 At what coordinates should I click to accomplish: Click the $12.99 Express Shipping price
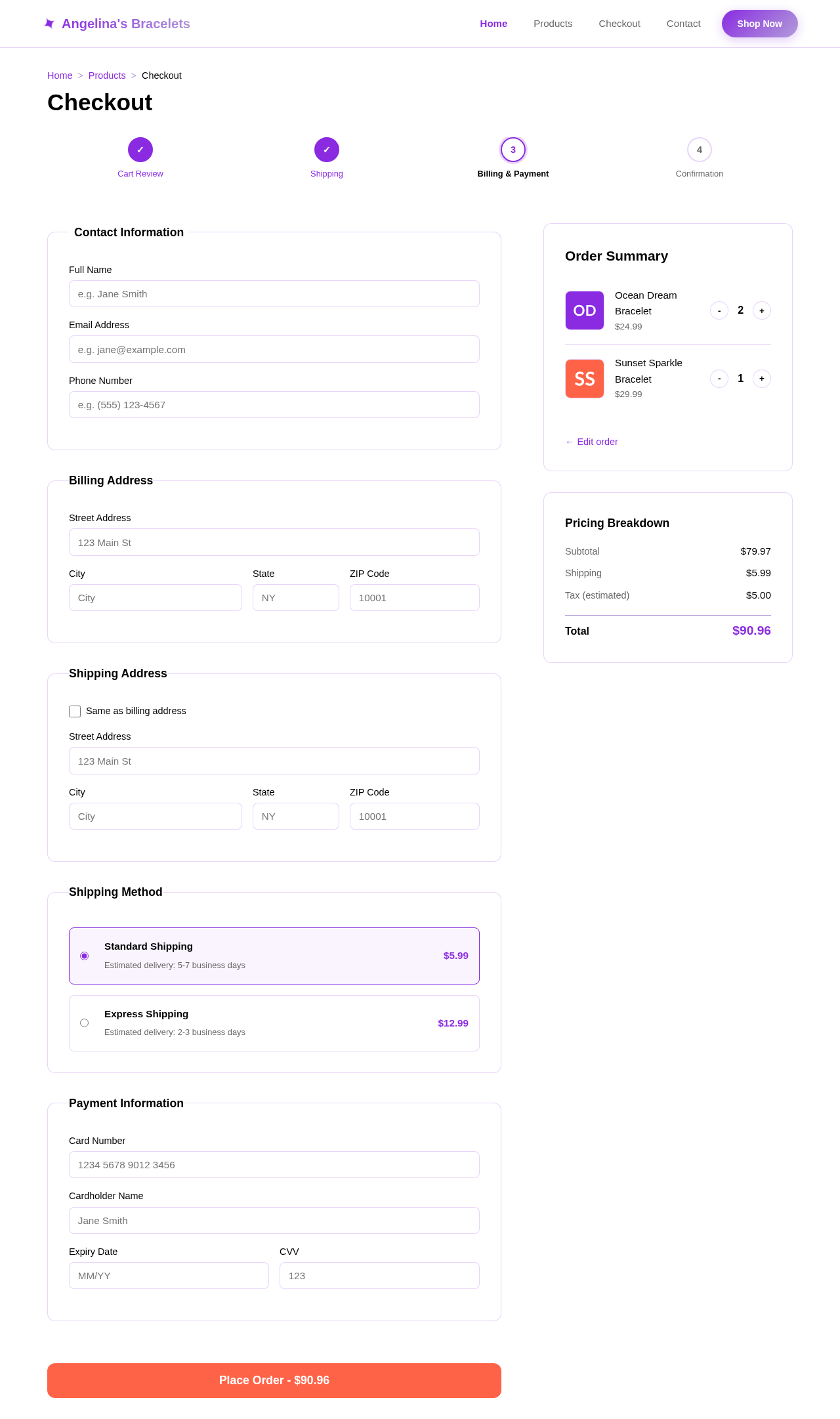[x=453, y=1023]
